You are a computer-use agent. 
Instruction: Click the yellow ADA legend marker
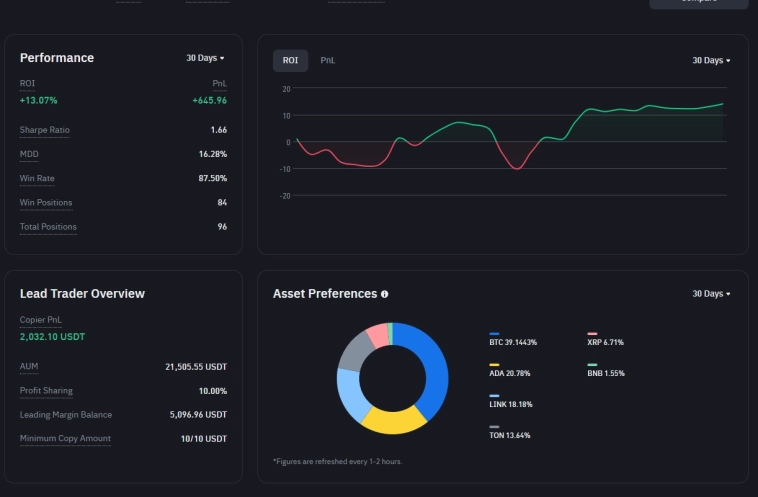pyautogui.click(x=494, y=365)
